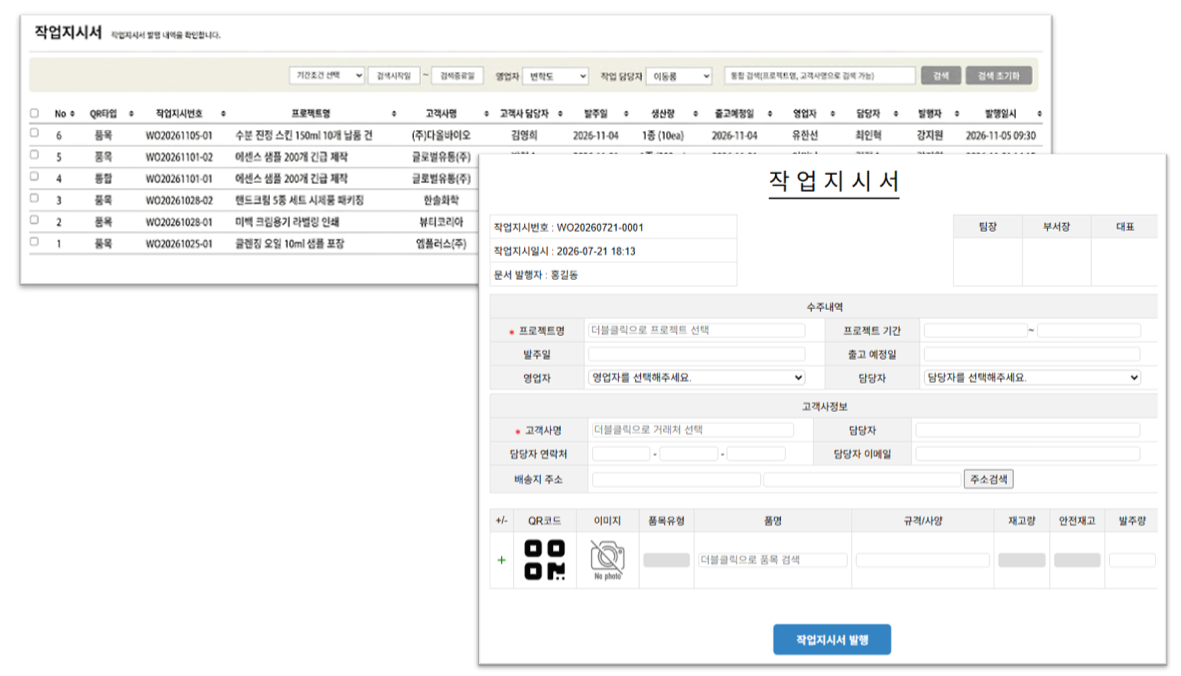The height and width of the screenshot is (676, 1181).
Task: Check the row 3 checkbox for WO20261028-02
Action: 34,198
